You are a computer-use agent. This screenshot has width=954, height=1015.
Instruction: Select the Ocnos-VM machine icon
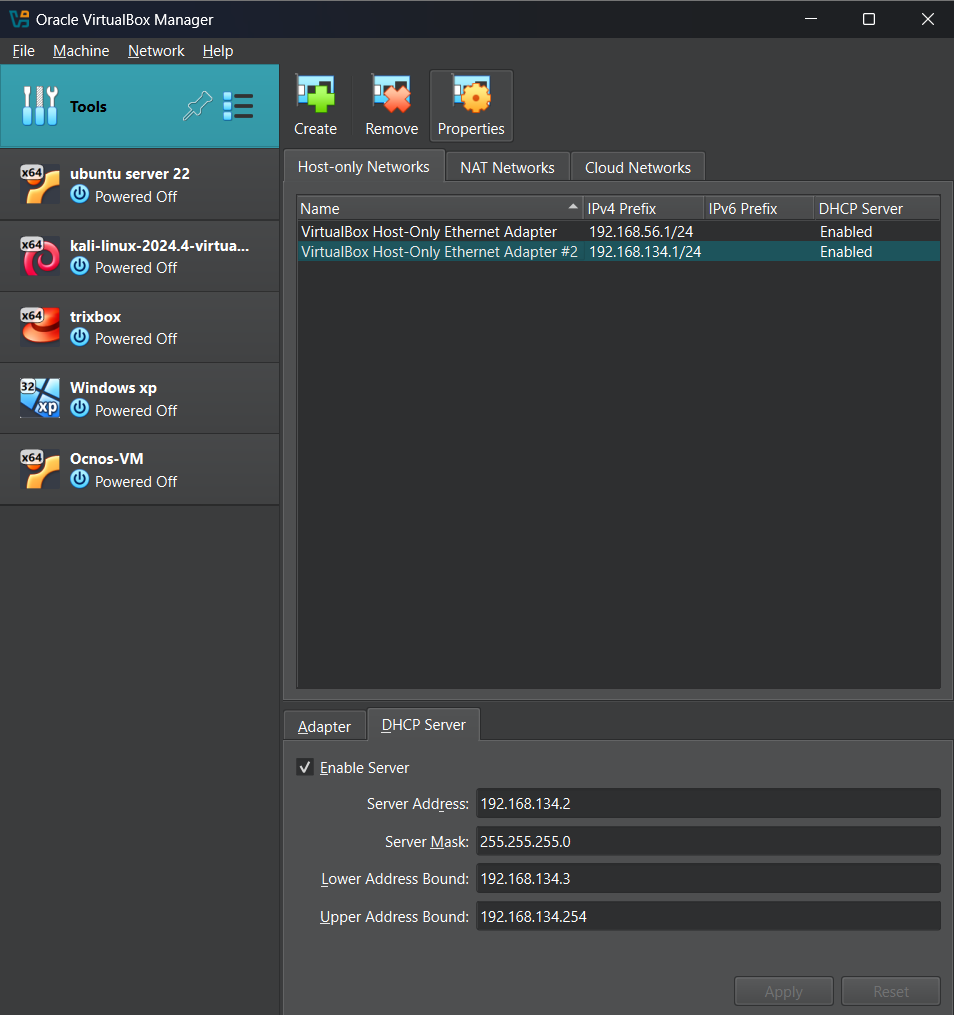[39, 469]
